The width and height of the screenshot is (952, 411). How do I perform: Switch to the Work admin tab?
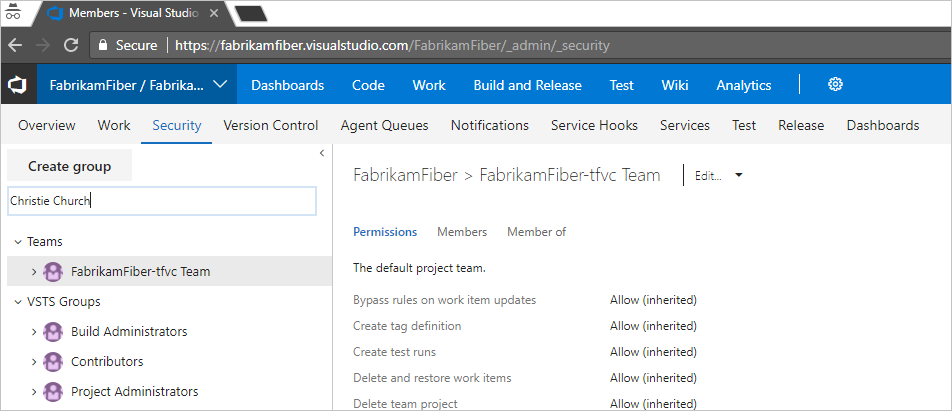coord(114,125)
